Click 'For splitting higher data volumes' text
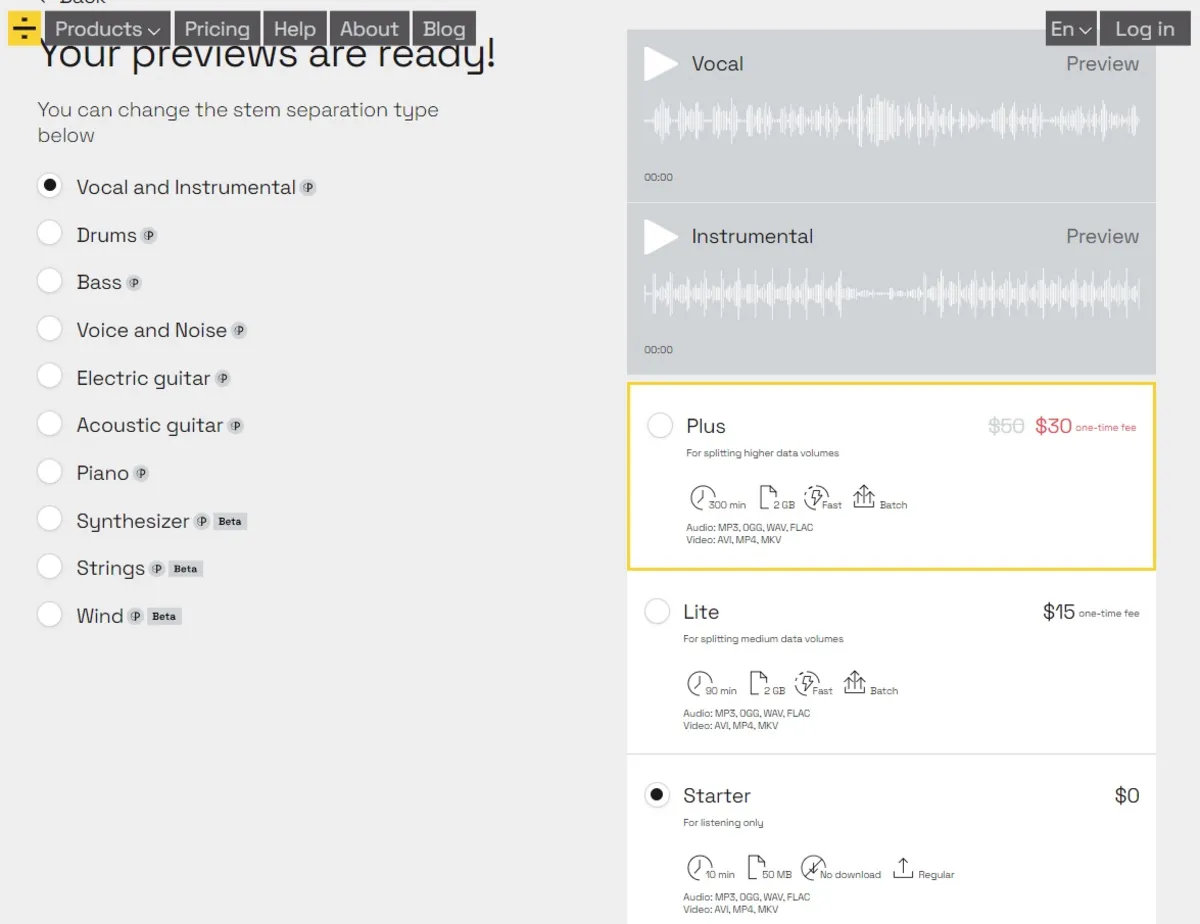Screen dimensions: 1200x924 (762, 453)
